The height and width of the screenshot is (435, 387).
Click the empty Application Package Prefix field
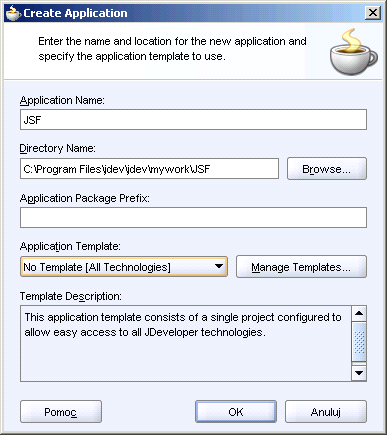point(193,218)
